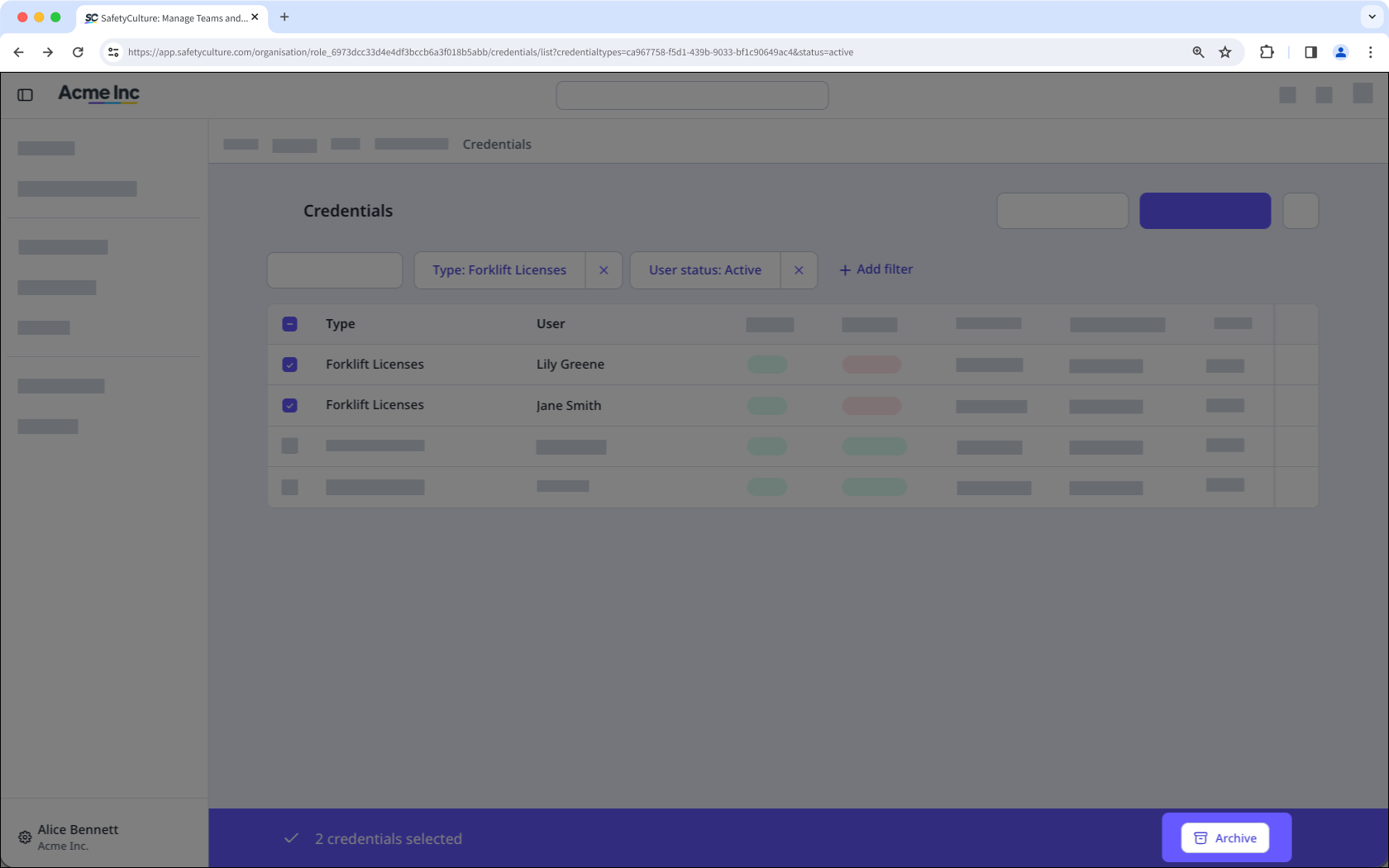The height and width of the screenshot is (868, 1389).
Task: Toggle the select-all header checkbox
Action: (289, 324)
